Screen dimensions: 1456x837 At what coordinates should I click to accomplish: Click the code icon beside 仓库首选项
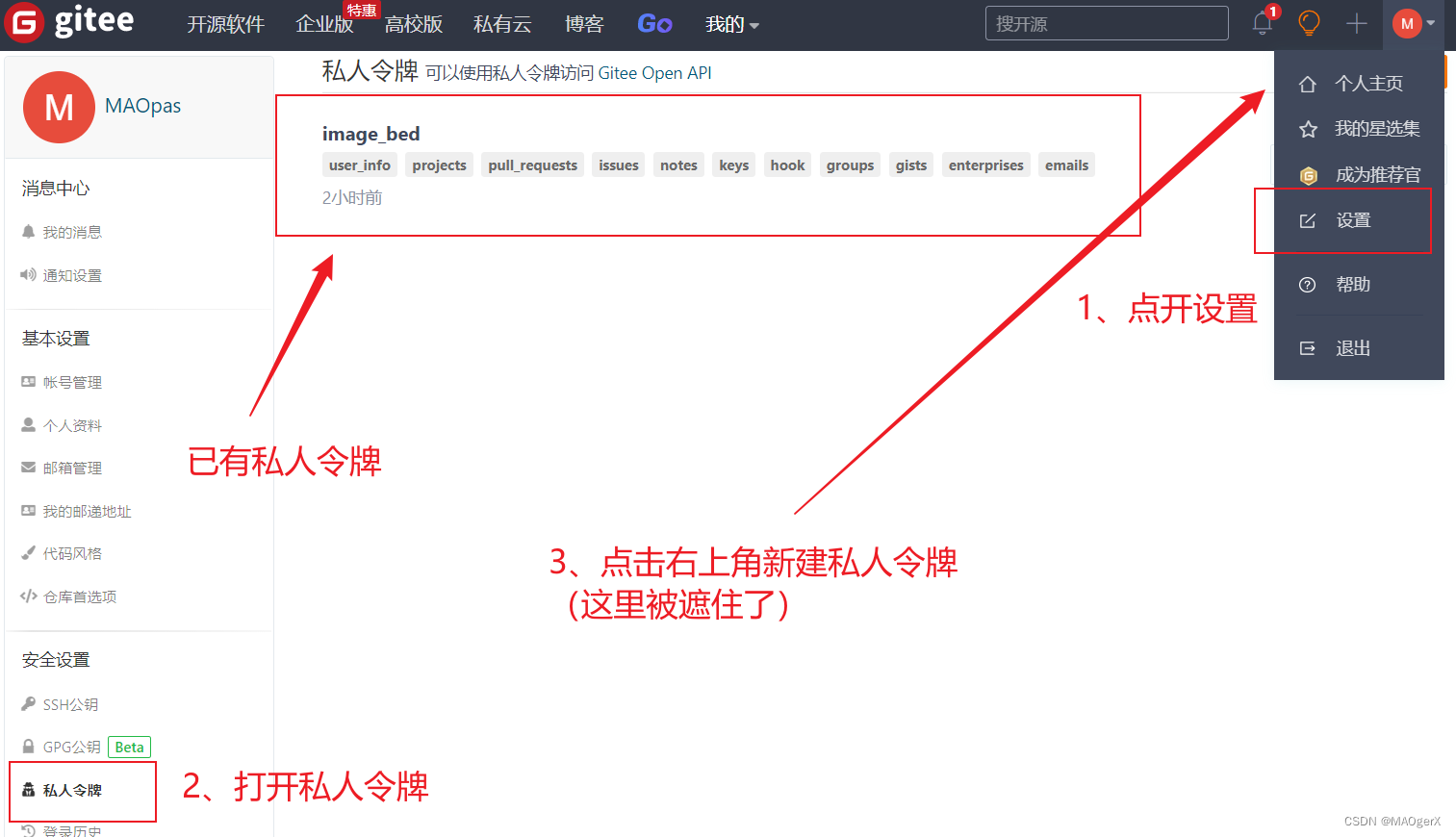pyautogui.click(x=29, y=596)
